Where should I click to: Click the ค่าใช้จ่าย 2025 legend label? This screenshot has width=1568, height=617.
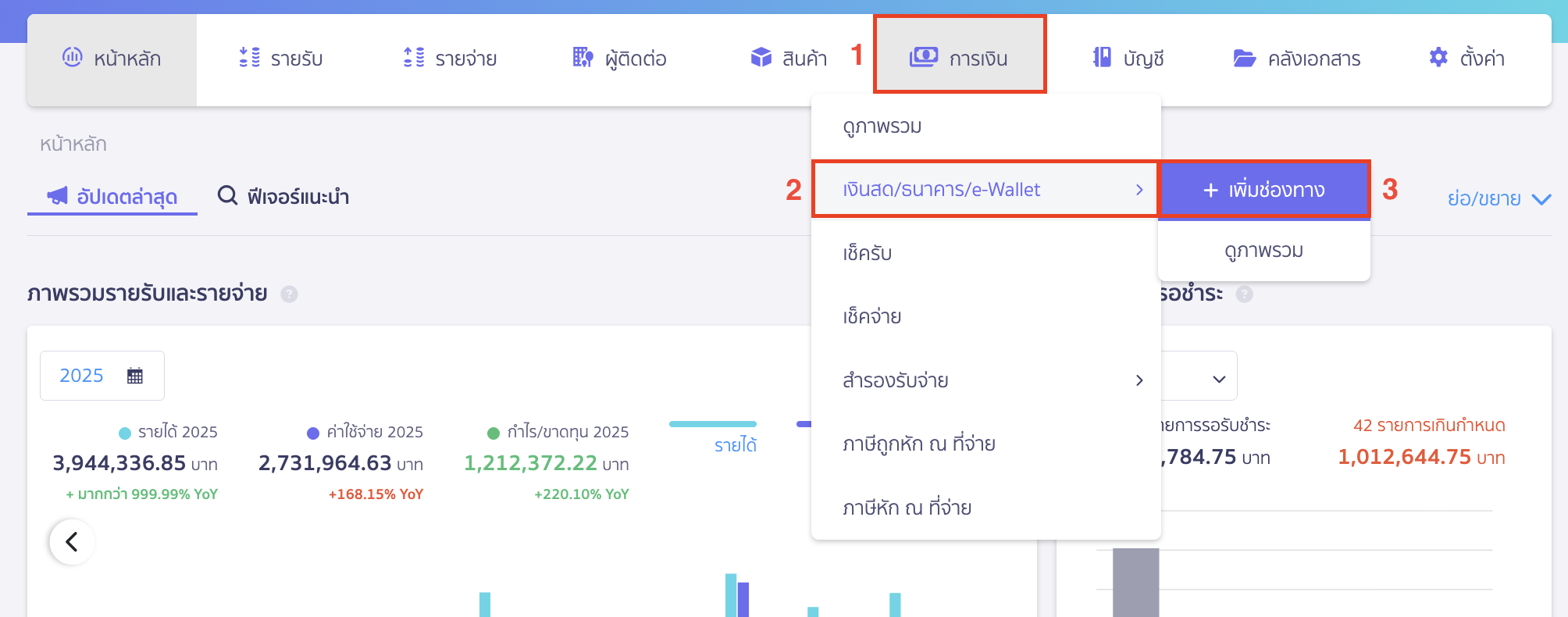tap(375, 432)
